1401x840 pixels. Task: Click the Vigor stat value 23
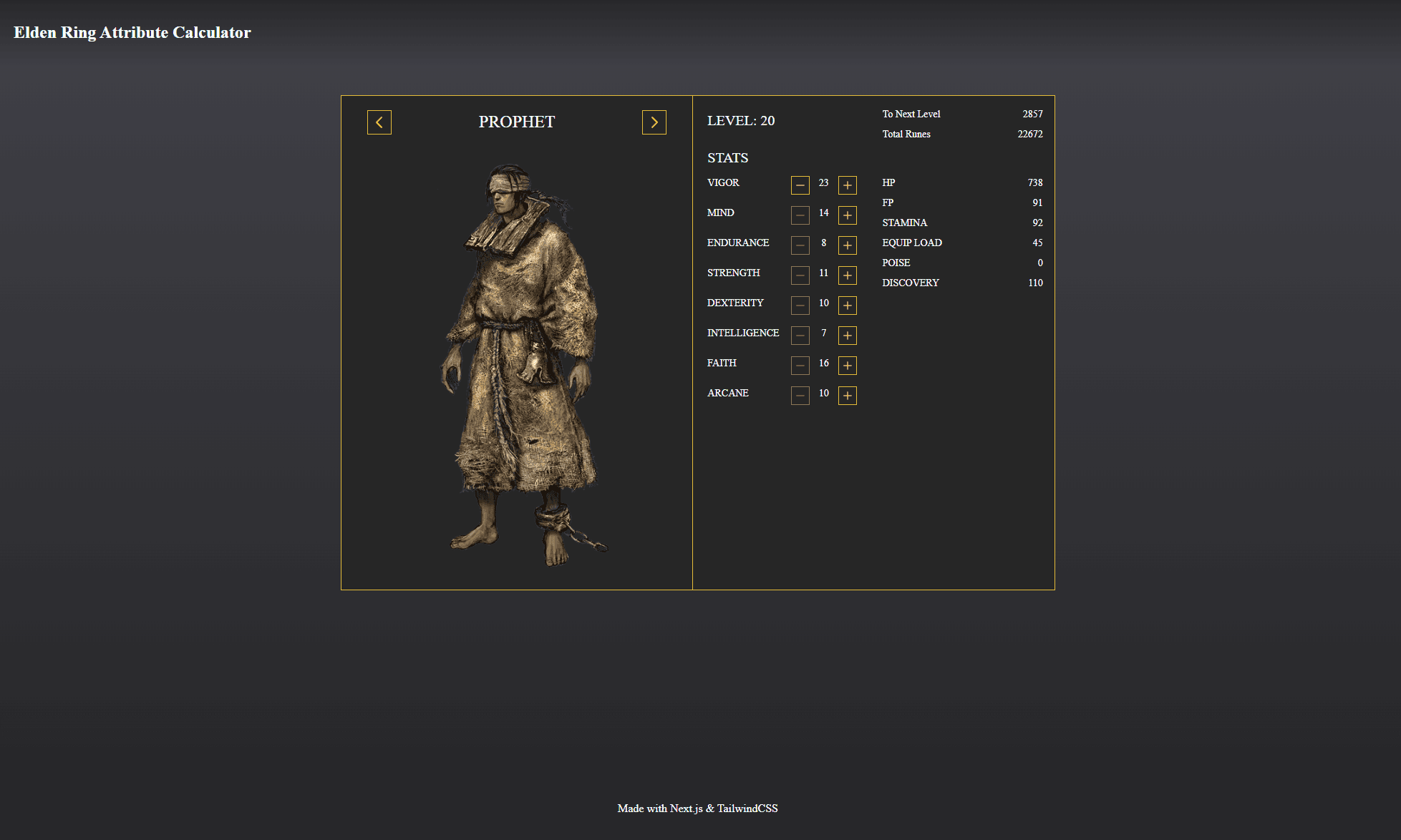[x=824, y=183]
